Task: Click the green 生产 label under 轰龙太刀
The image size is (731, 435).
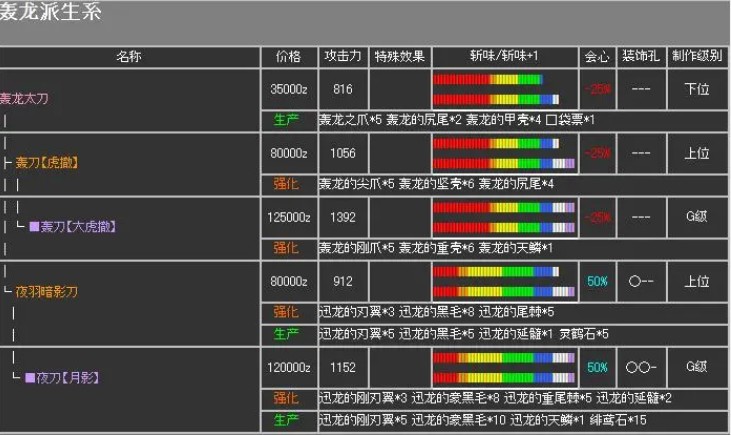Action: pyautogui.click(x=287, y=120)
